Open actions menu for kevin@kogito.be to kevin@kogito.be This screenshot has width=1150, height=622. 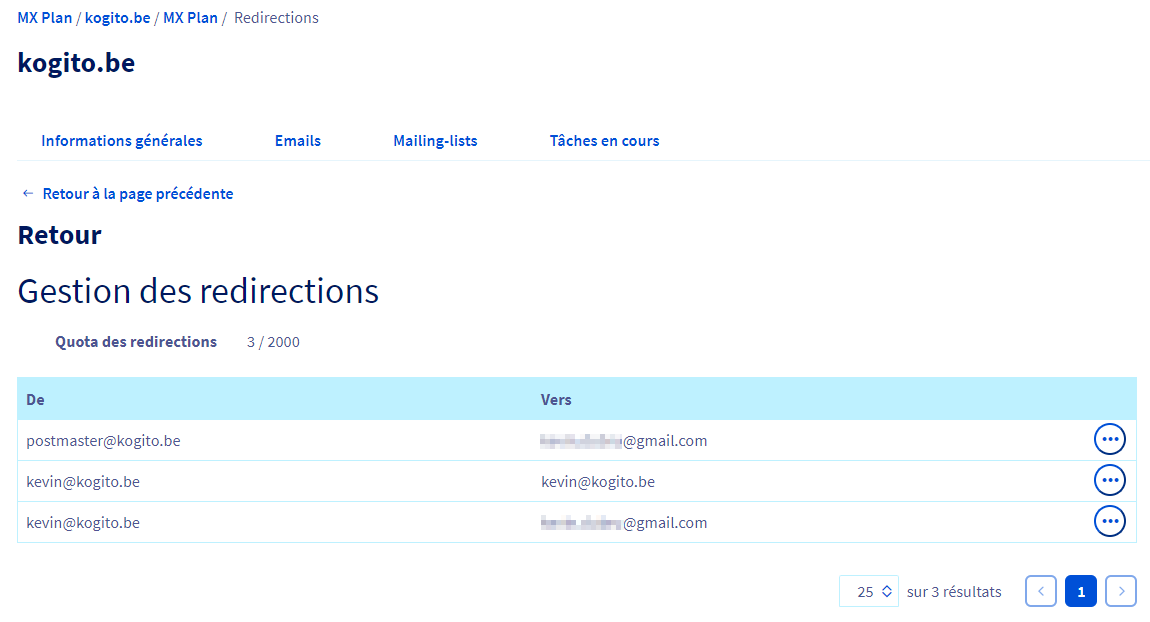tap(1110, 480)
